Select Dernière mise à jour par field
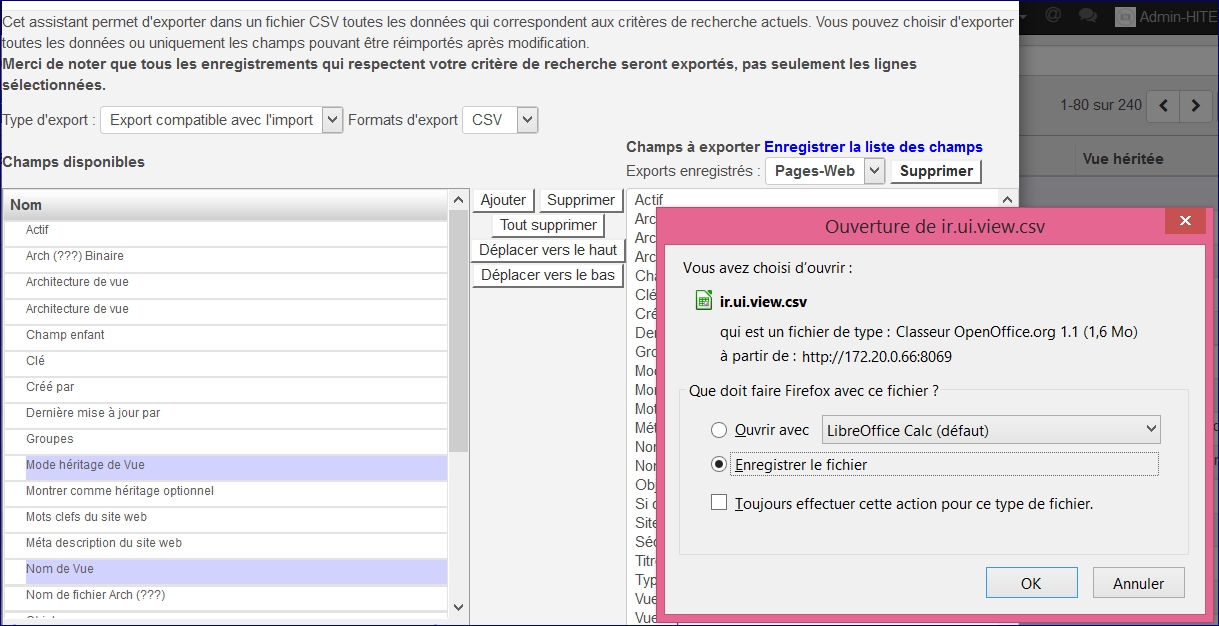Screen dimensions: 1219x626 pos(226,413)
